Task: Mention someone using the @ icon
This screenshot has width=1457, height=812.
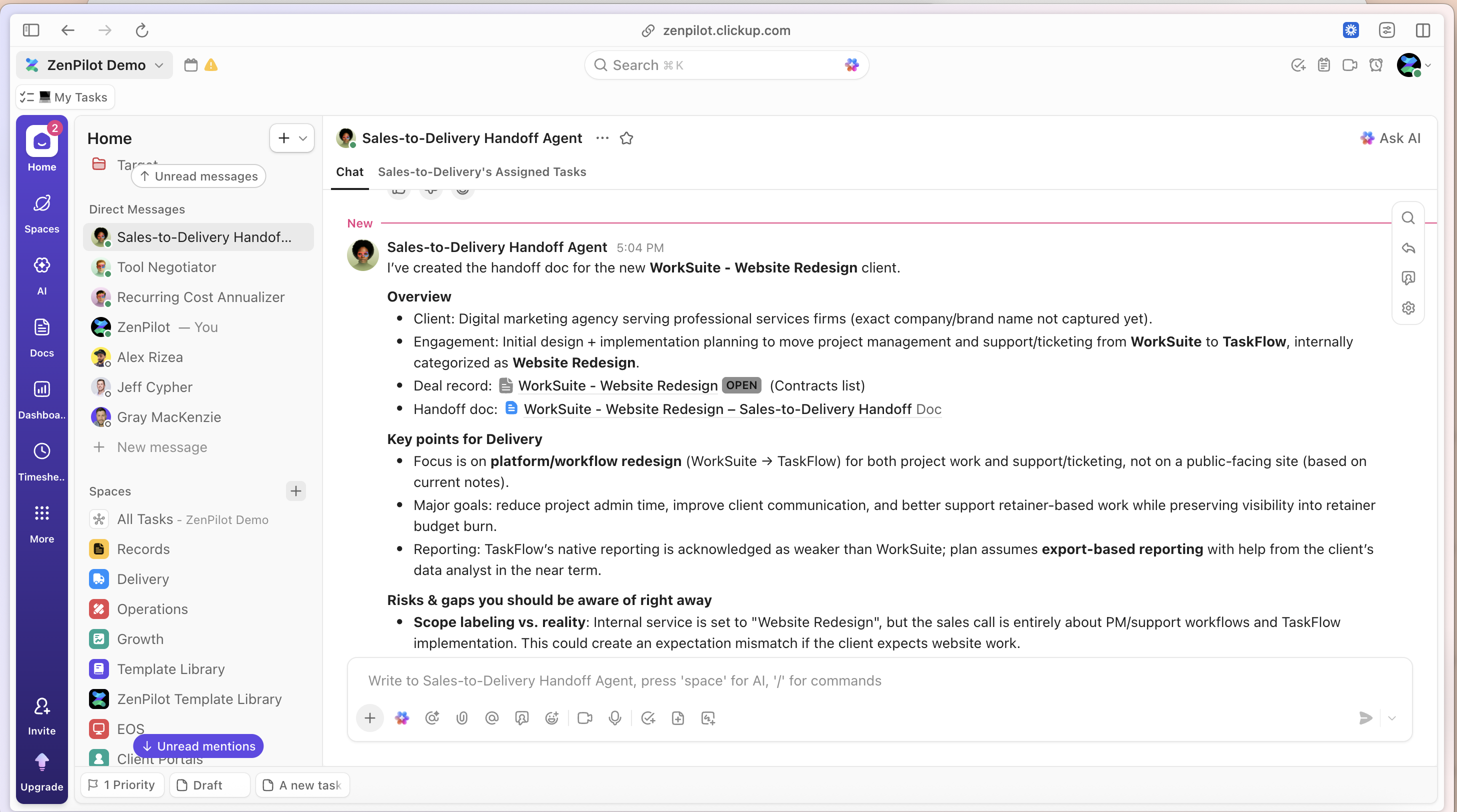Action: tap(491, 718)
